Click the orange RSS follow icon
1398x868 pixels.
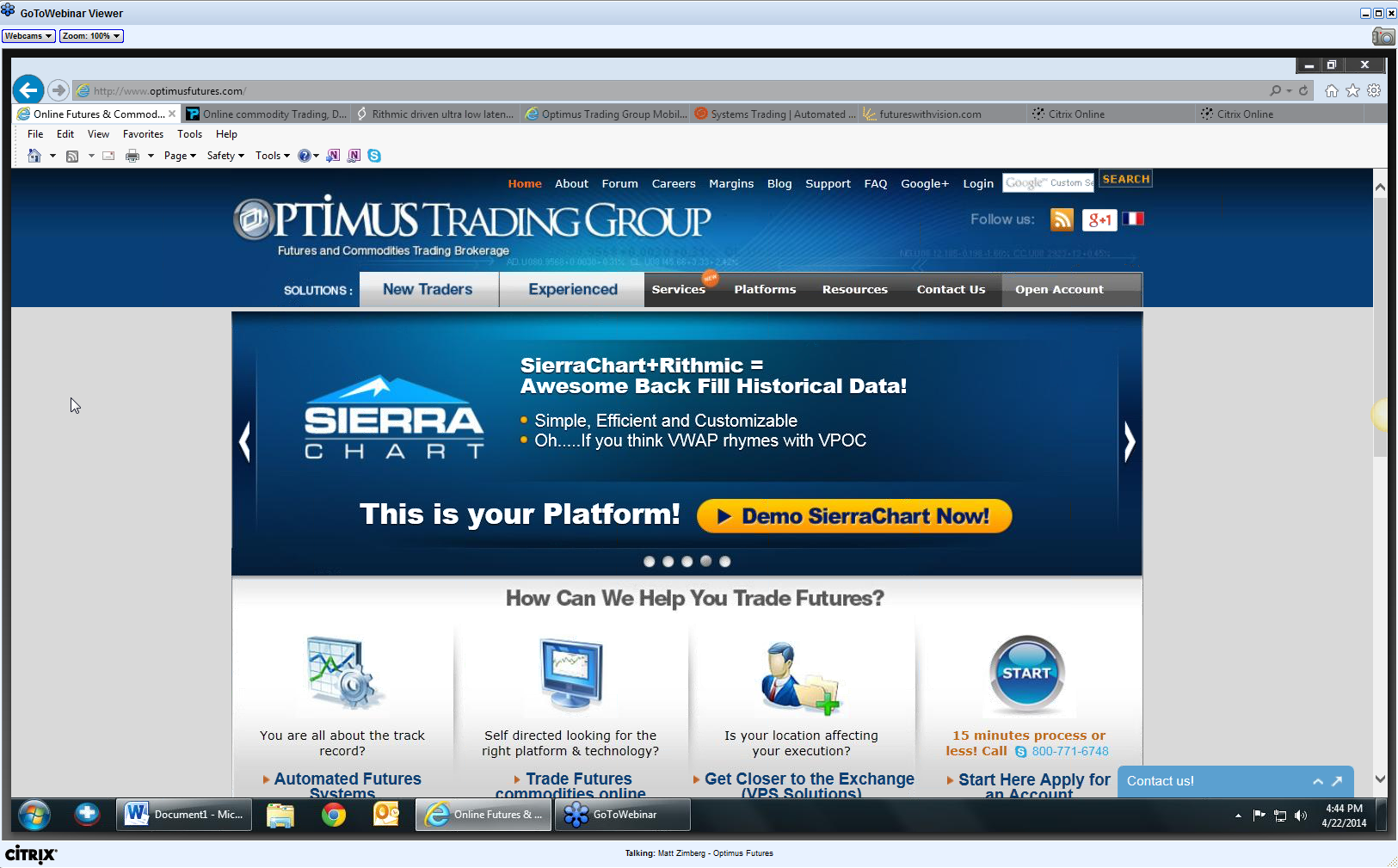click(x=1062, y=219)
